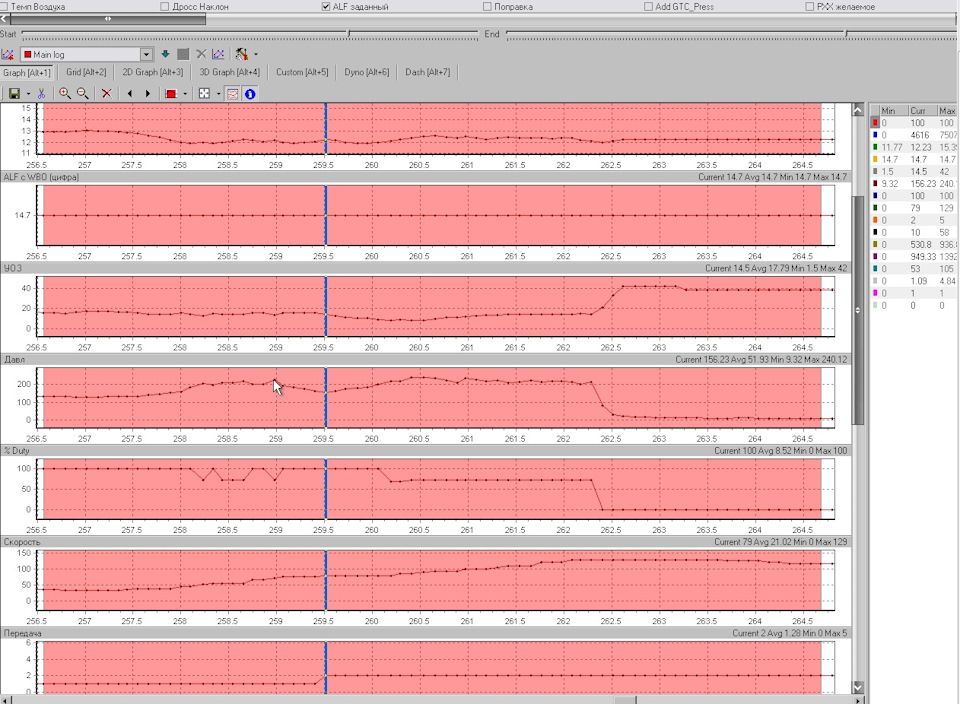Click the Start range slider handle

click(348, 33)
